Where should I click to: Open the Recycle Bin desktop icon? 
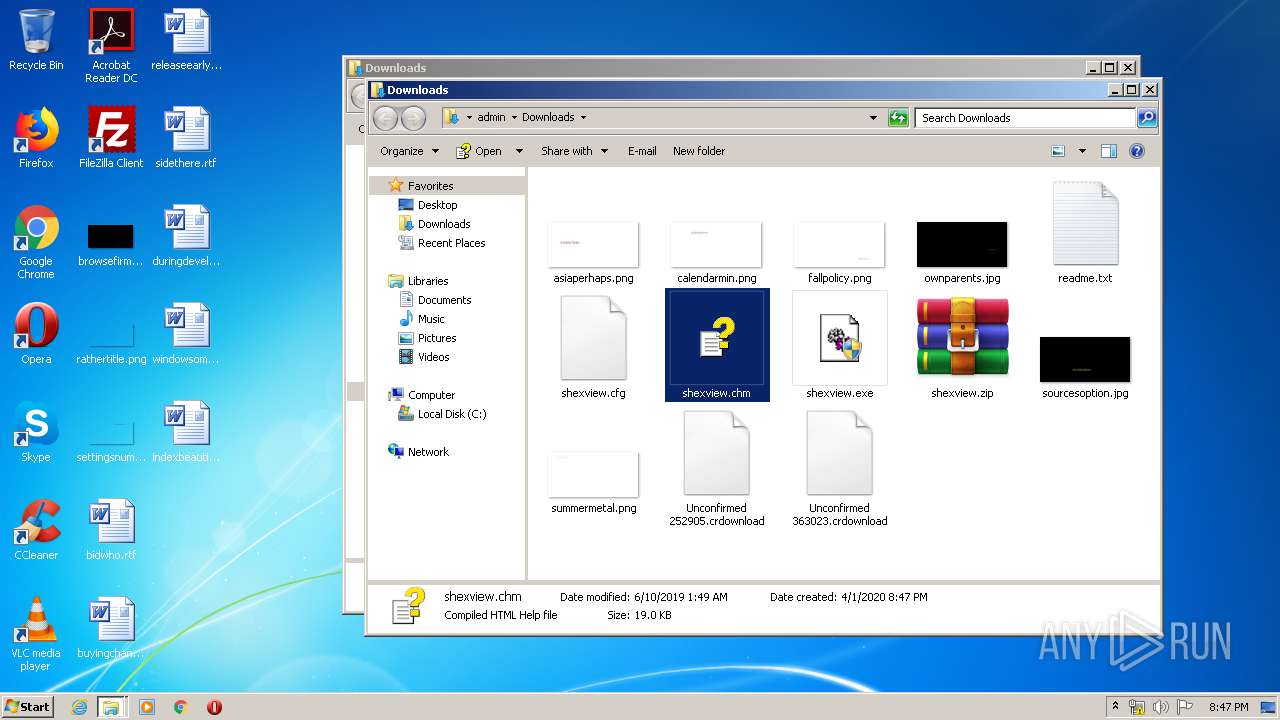click(x=36, y=40)
